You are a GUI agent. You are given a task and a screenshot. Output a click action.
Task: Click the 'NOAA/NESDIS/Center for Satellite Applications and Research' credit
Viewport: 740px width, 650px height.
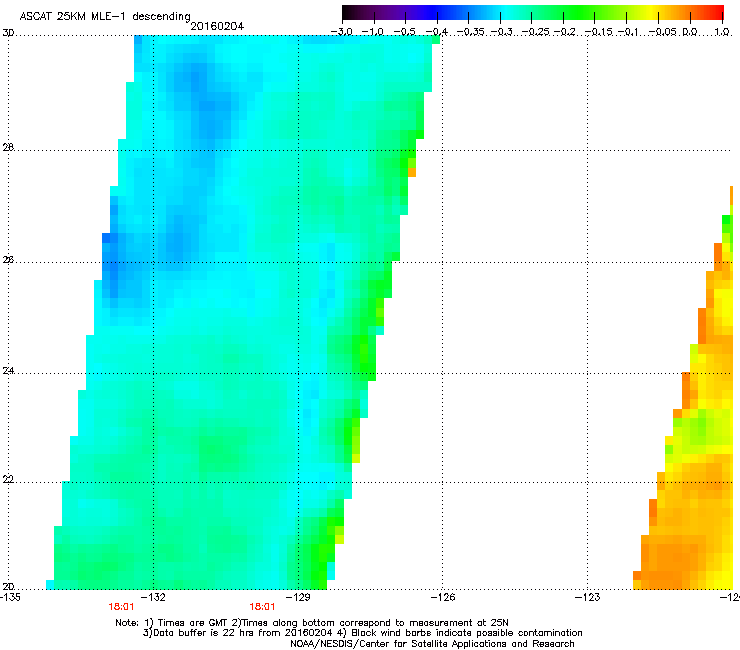(x=432, y=643)
